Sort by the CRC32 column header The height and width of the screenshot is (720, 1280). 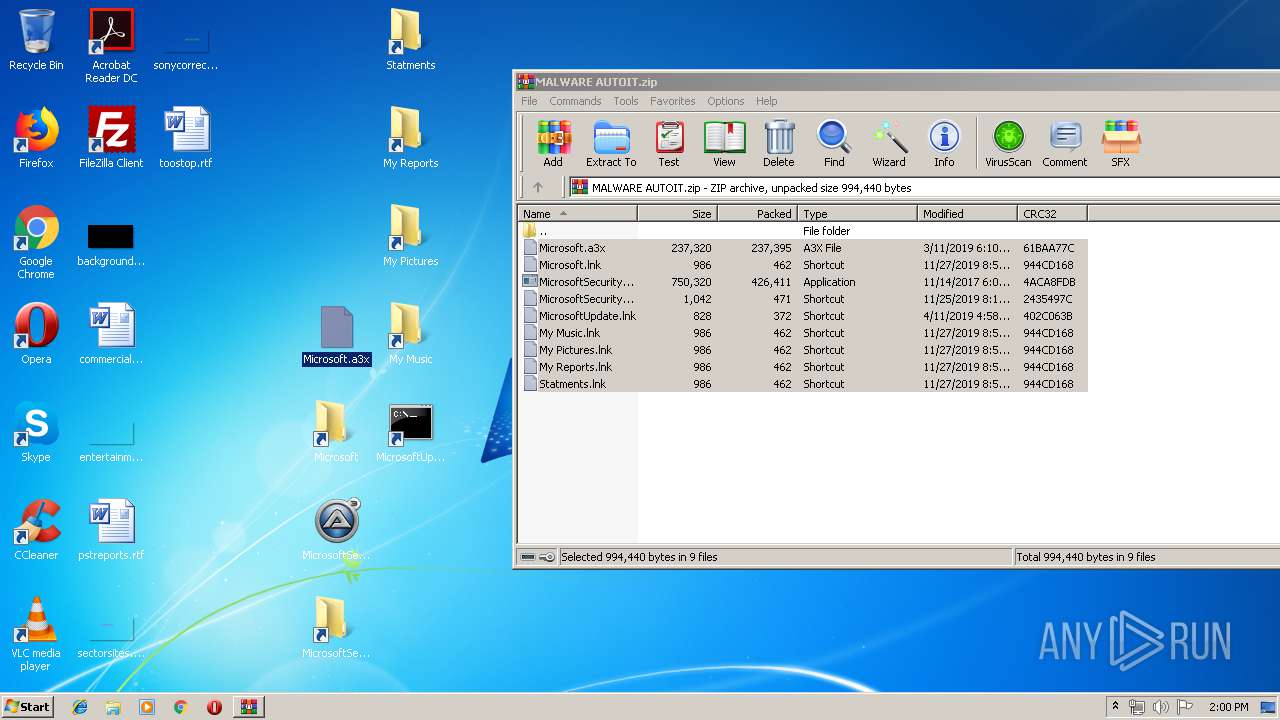point(1052,213)
